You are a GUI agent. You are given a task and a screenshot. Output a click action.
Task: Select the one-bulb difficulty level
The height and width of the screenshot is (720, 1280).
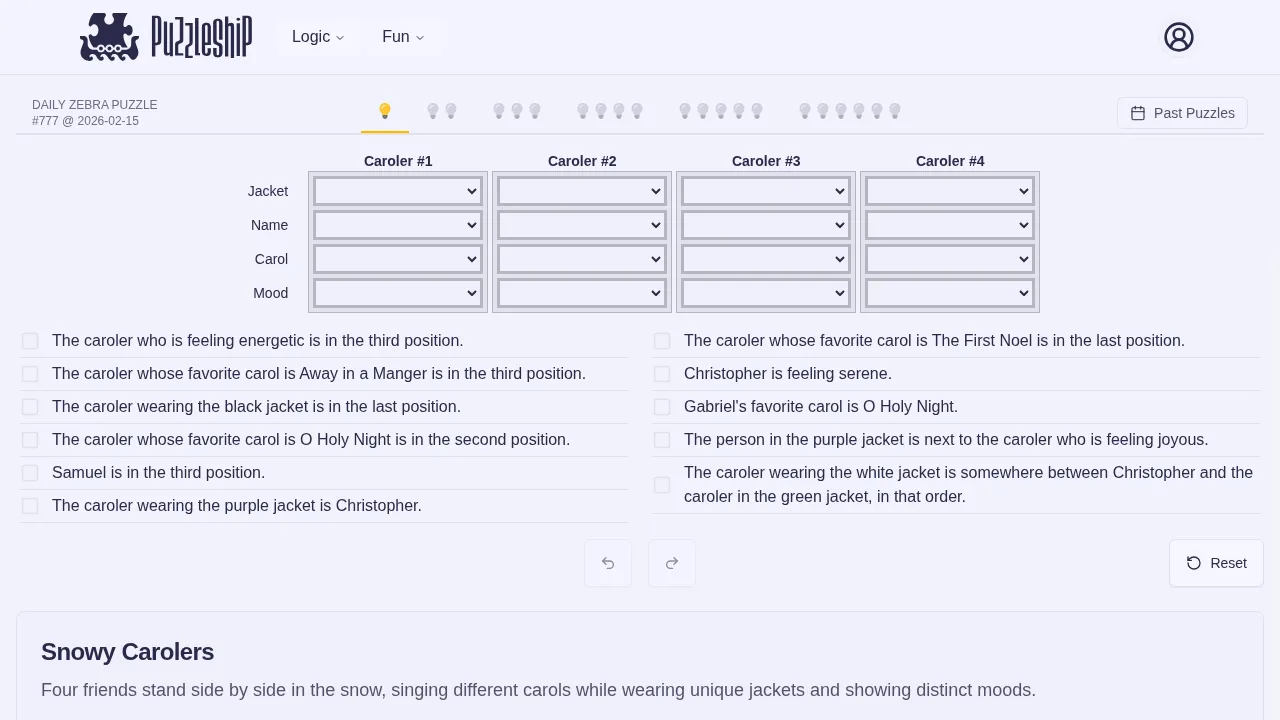coord(385,111)
